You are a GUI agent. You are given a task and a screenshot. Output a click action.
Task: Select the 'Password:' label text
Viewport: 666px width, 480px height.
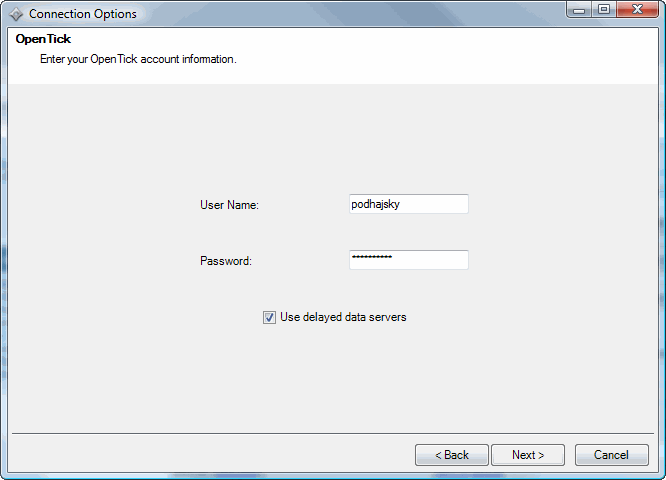tap(226, 261)
